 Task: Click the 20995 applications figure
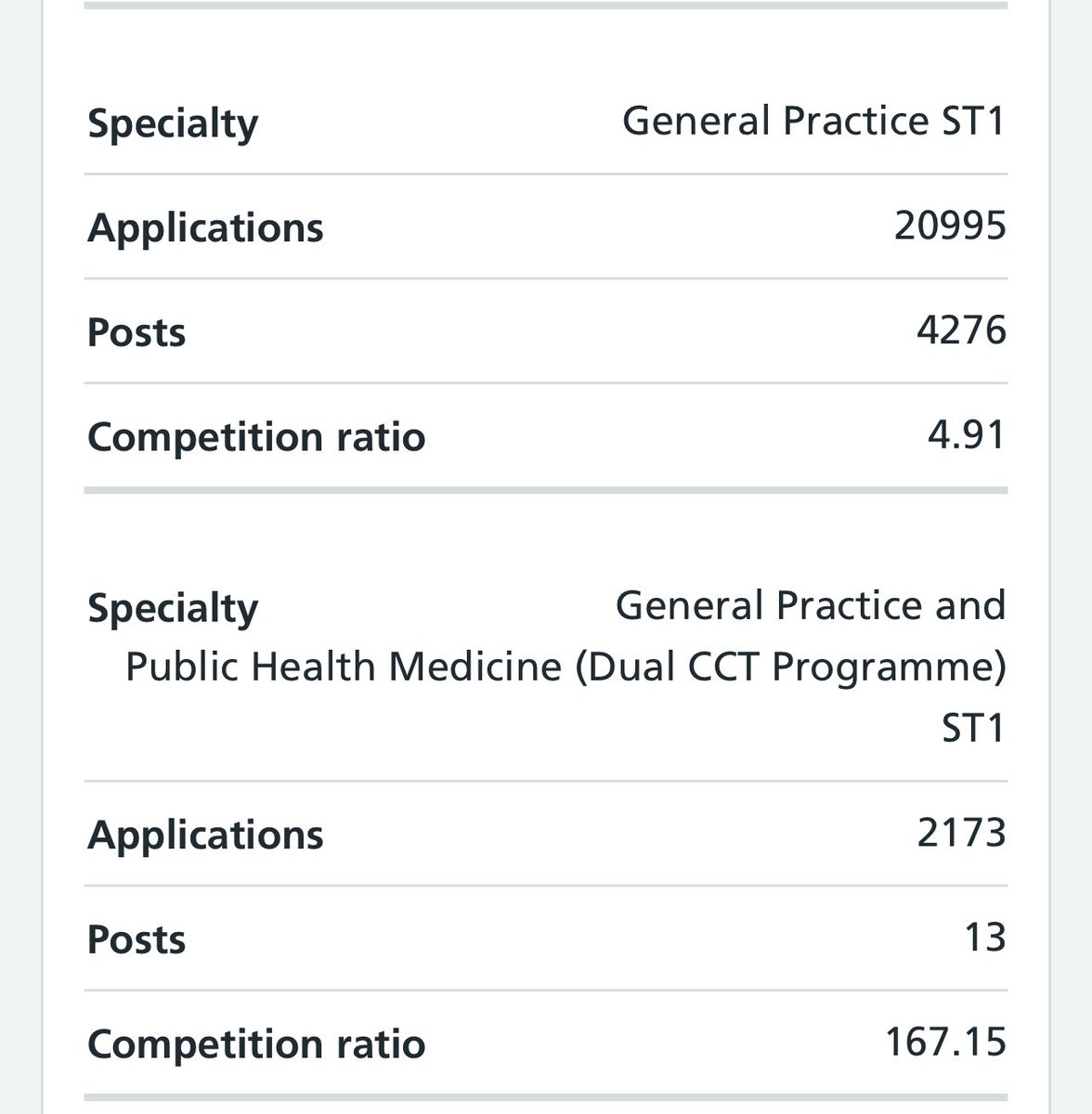pyautogui.click(x=951, y=226)
